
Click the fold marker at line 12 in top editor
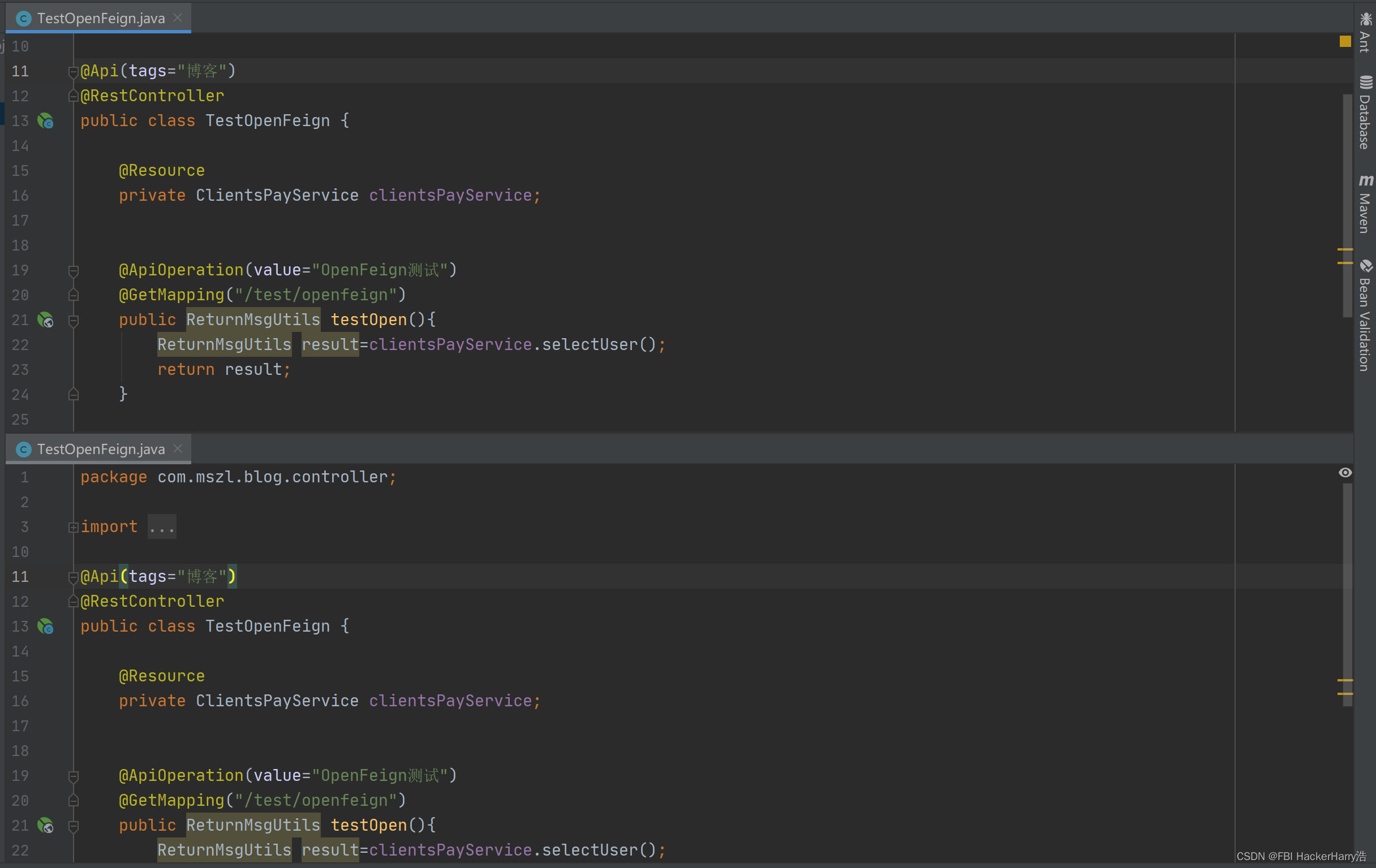tap(73, 96)
